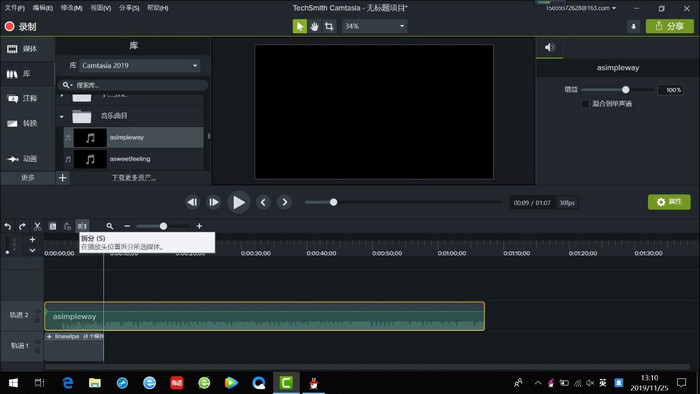700x394 pixels.
Task: Click the large Play button
Action: click(x=239, y=202)
